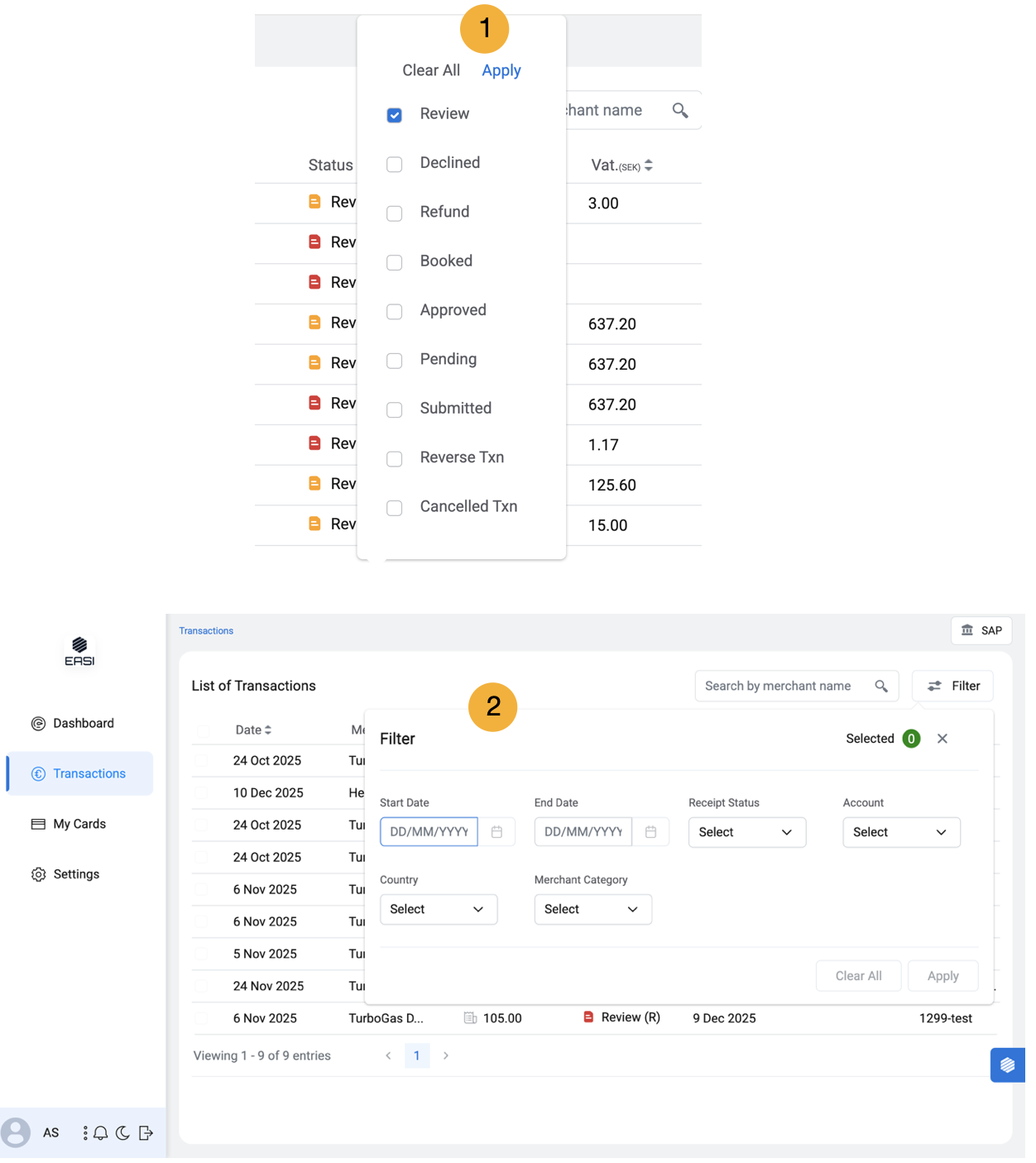Click the notification bell icon
1036x1163 pixels.
pos(101,1133)
